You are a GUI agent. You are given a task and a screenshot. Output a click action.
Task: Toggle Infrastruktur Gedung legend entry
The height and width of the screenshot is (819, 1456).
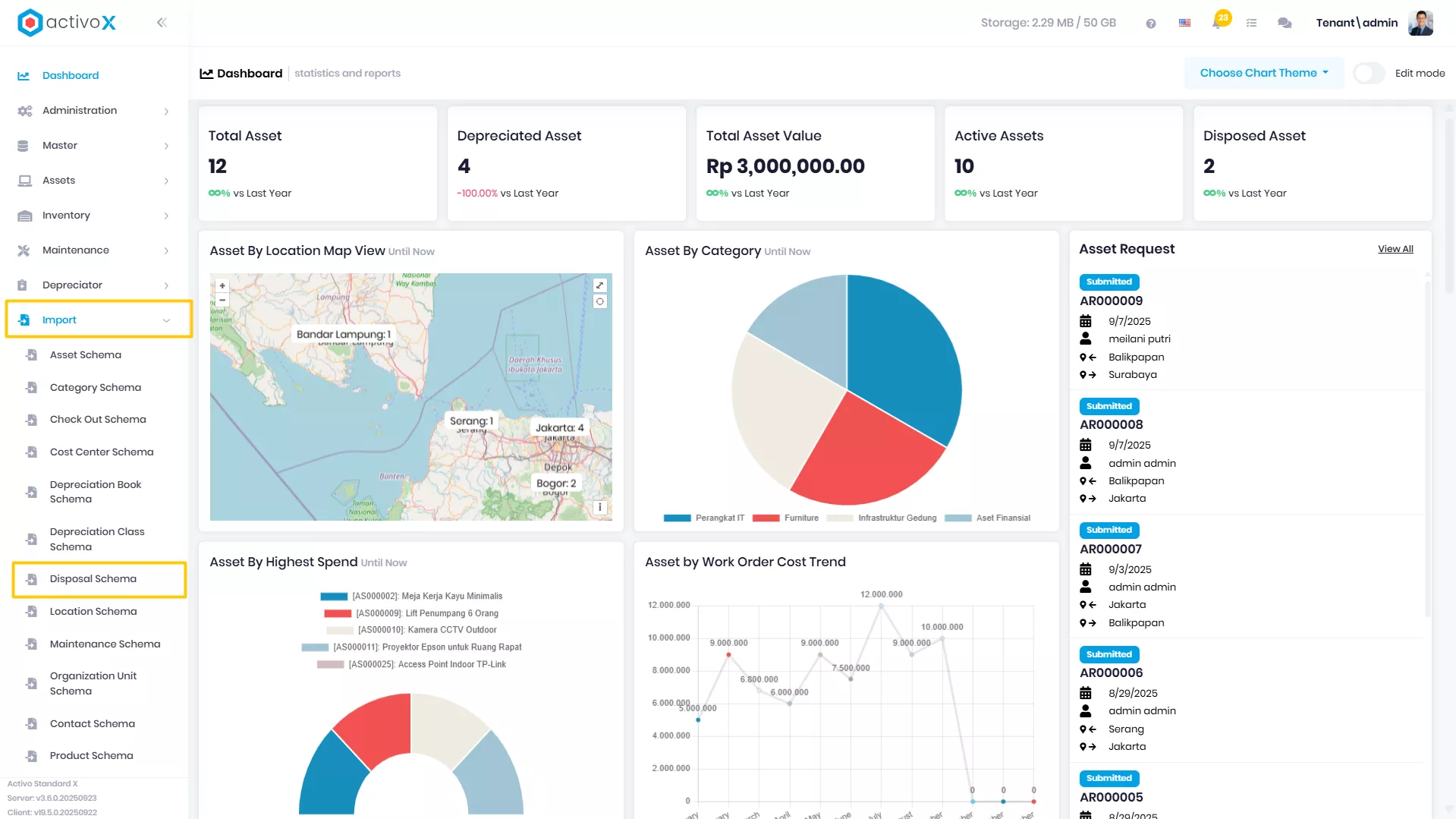click(882, 518)
